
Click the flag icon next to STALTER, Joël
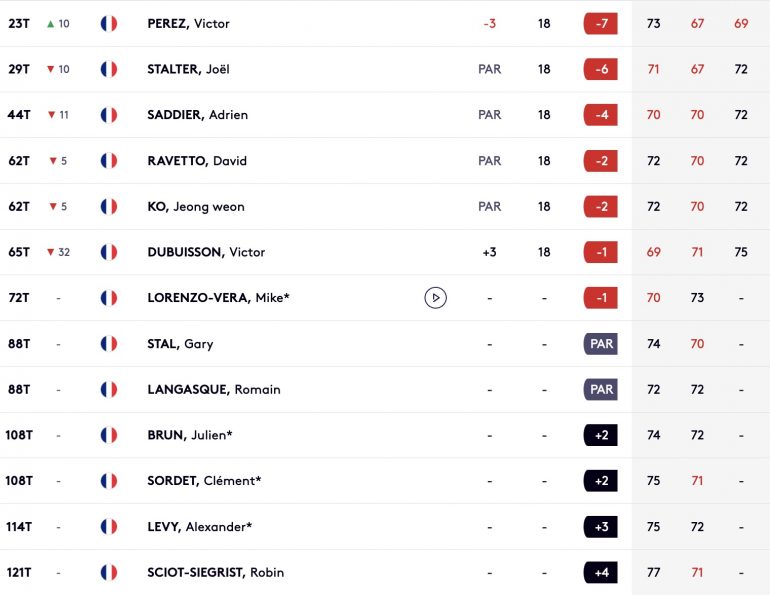tap(109, 69)
